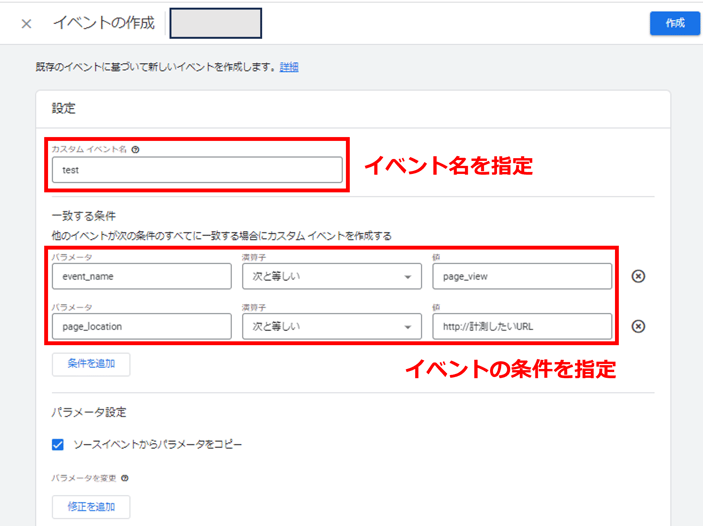The width and height of the screenshot is (703, 526).
Task: Click the page_view value field
Action: tap(522, 276)
